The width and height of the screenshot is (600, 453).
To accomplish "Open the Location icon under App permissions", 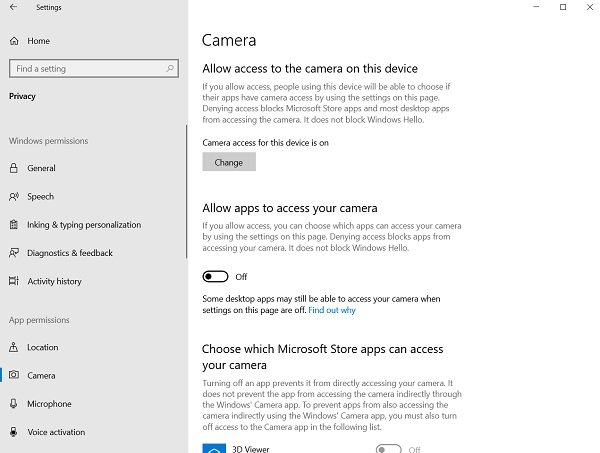I will [14, 348].
